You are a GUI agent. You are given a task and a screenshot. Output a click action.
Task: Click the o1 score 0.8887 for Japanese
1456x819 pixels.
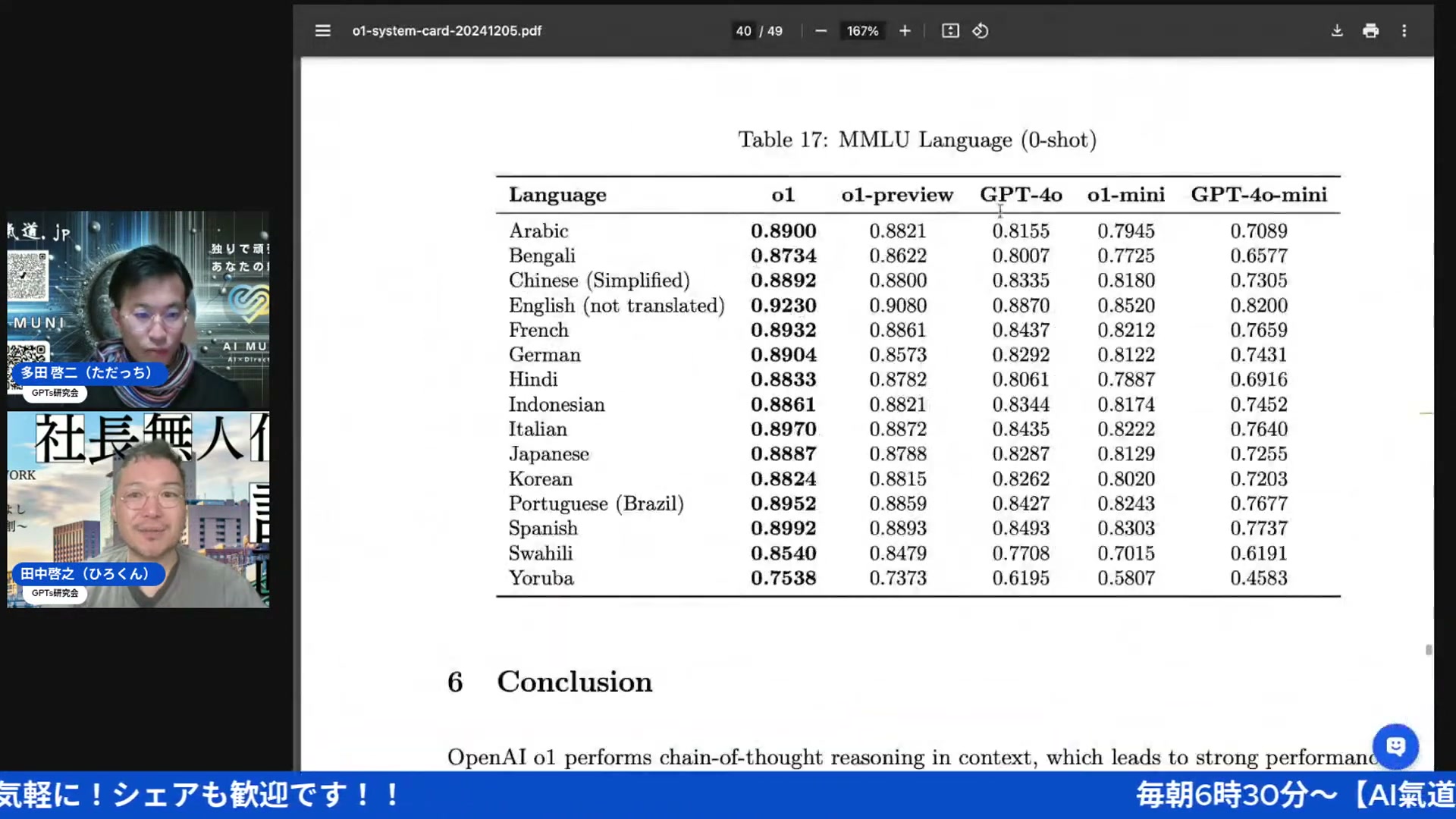783,454
